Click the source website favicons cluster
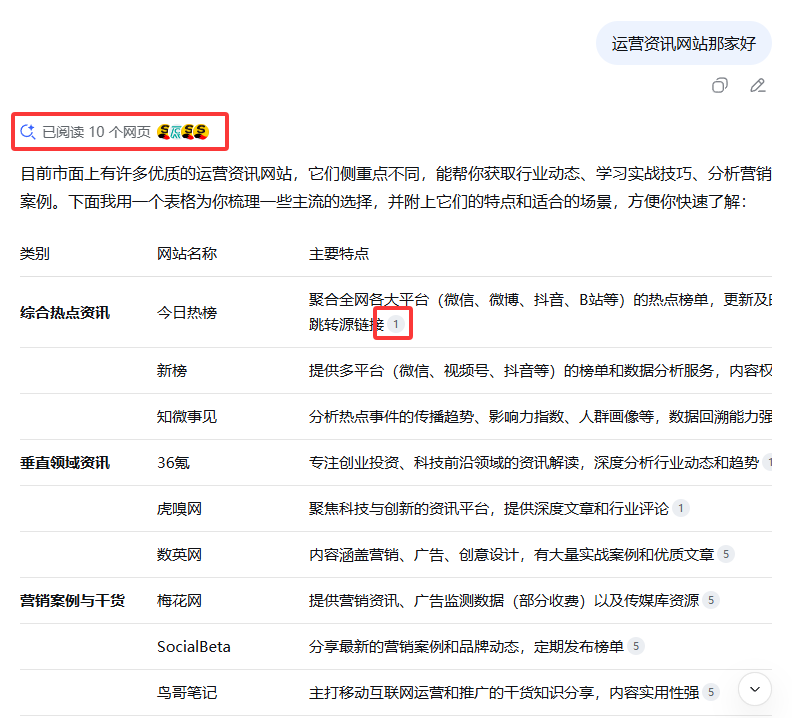The height and width of the screenshot is (718, 792). pos(183,132)
